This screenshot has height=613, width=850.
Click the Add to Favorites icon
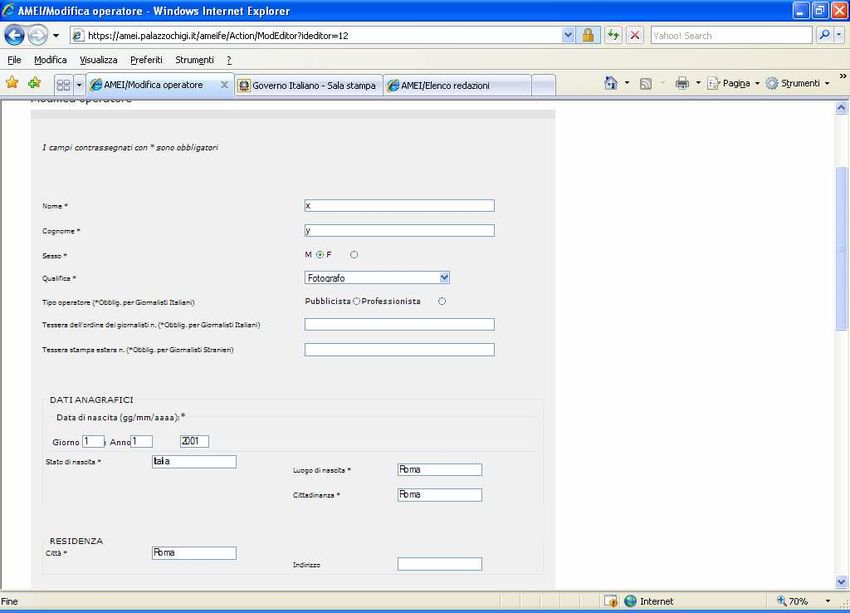34,84
